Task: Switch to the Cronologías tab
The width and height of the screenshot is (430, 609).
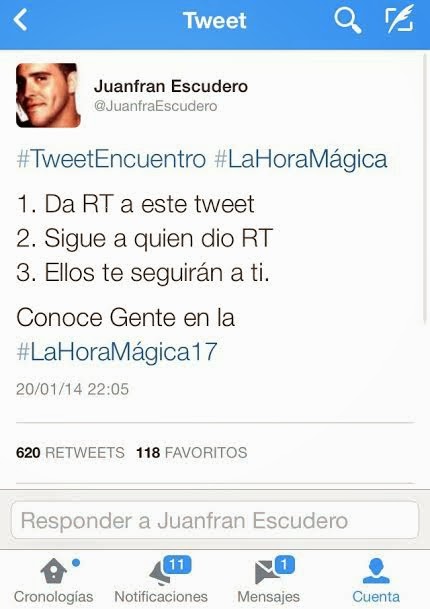Action: tap(54, 580)
